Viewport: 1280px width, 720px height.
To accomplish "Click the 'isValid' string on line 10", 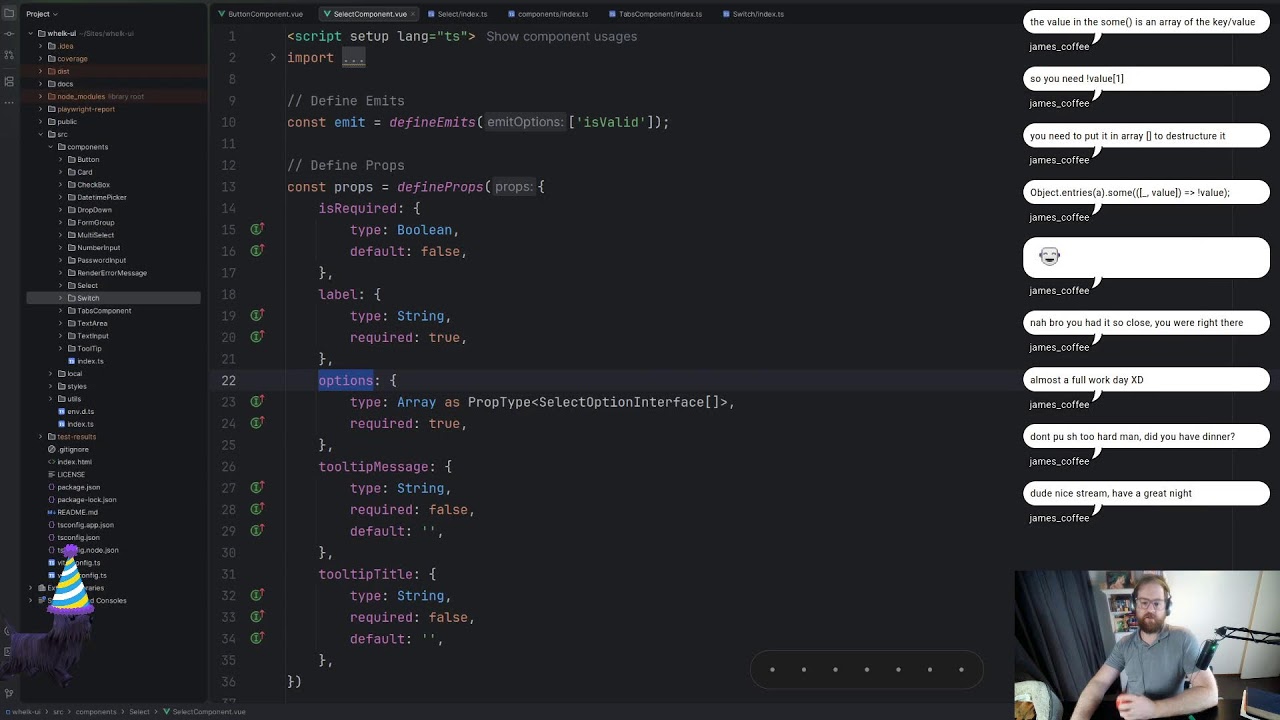I will pos(612,122).
